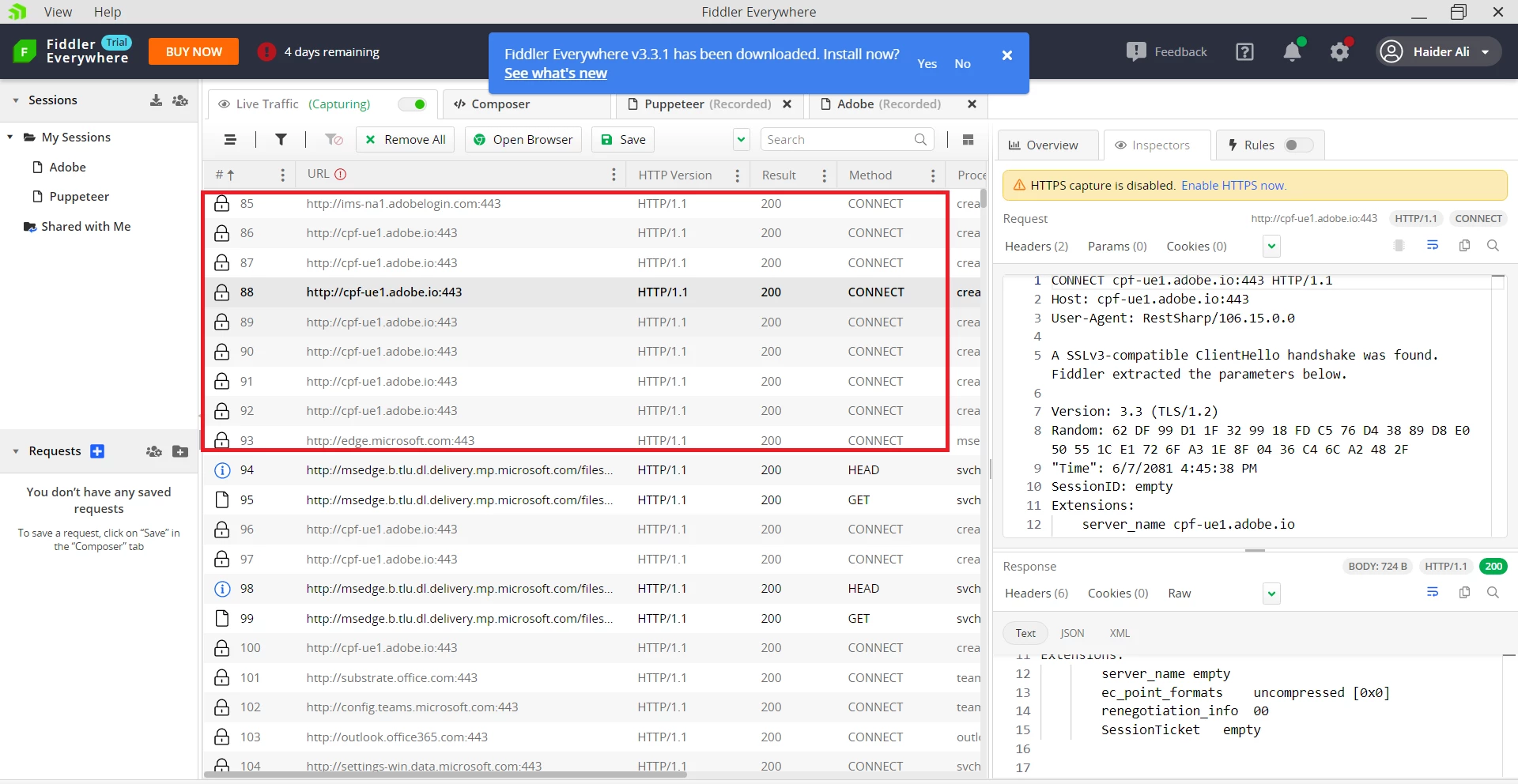Screen dimensions: 1518x784
Task: Import sessions with download icon
Action: (x=156, y=100)
